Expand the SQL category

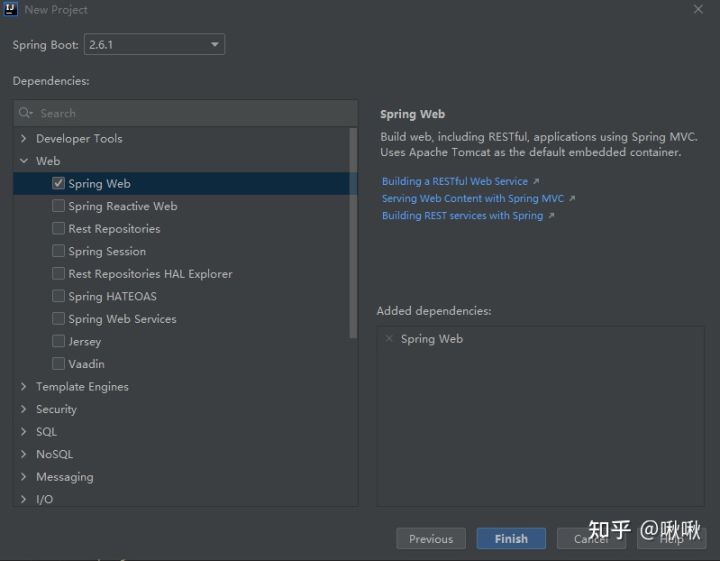point(23,432)
